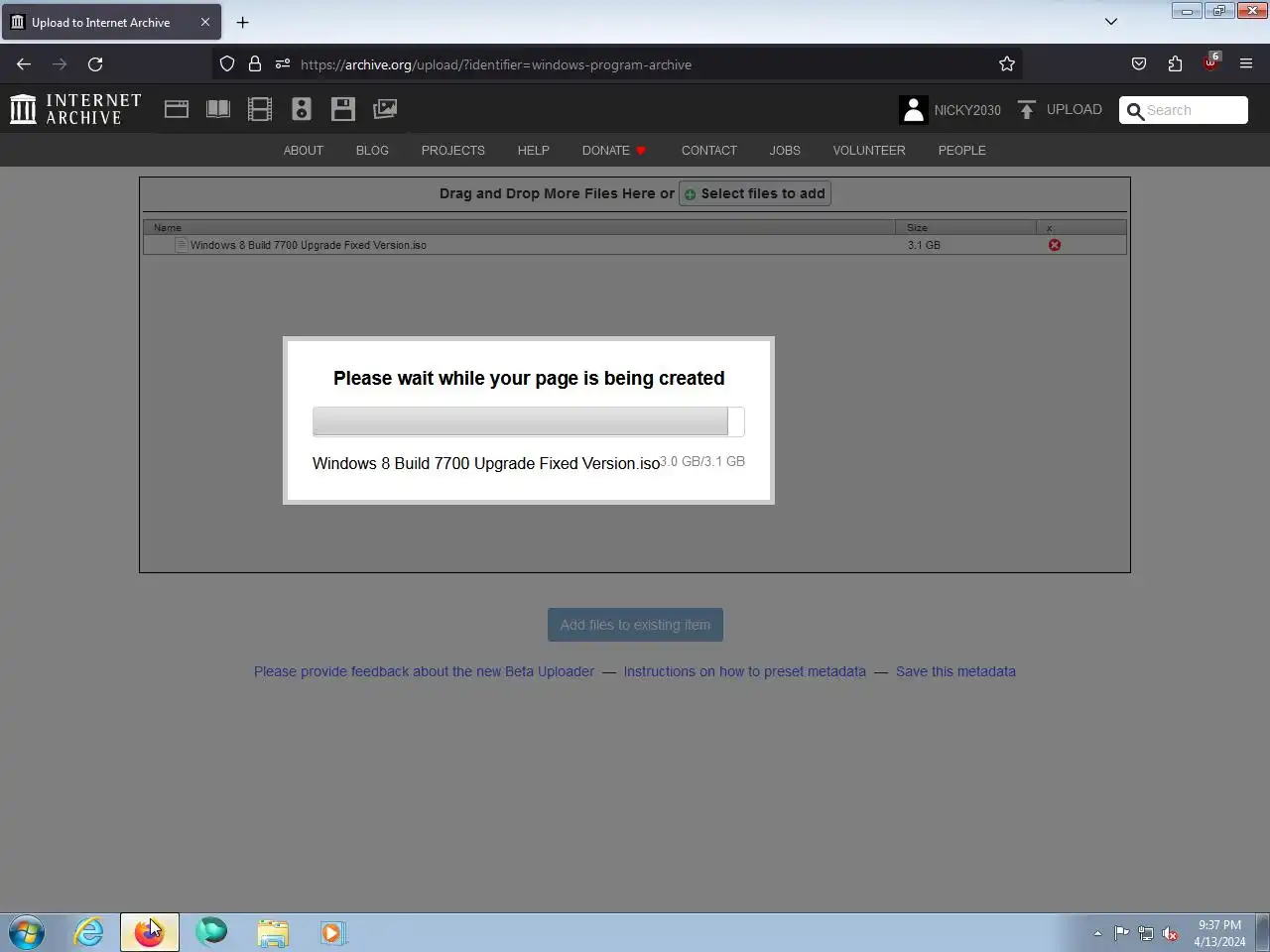Open the Video film-strip icon

click(x=260, y=109)
